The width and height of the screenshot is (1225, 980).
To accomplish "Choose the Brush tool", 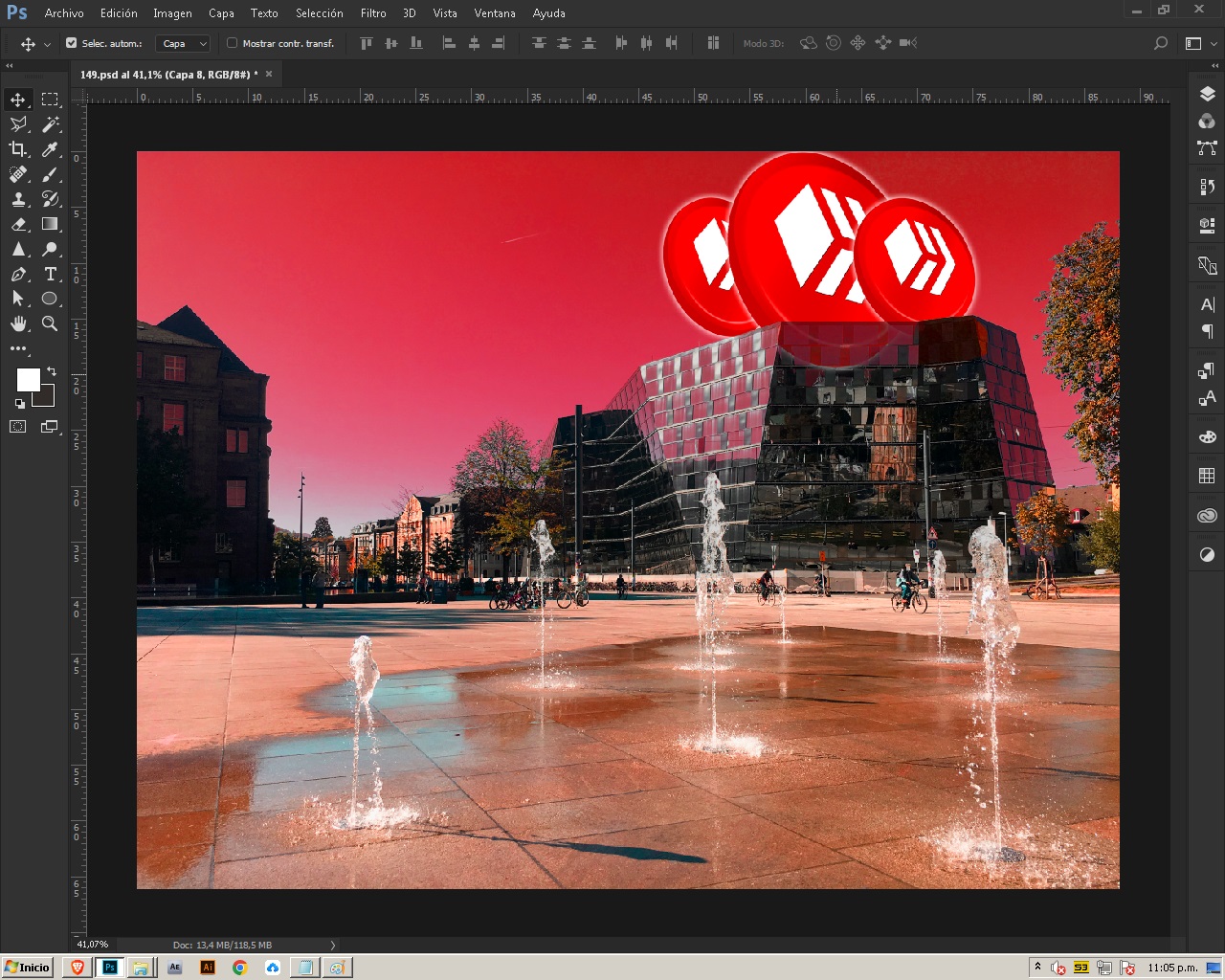I will (50, 174).
